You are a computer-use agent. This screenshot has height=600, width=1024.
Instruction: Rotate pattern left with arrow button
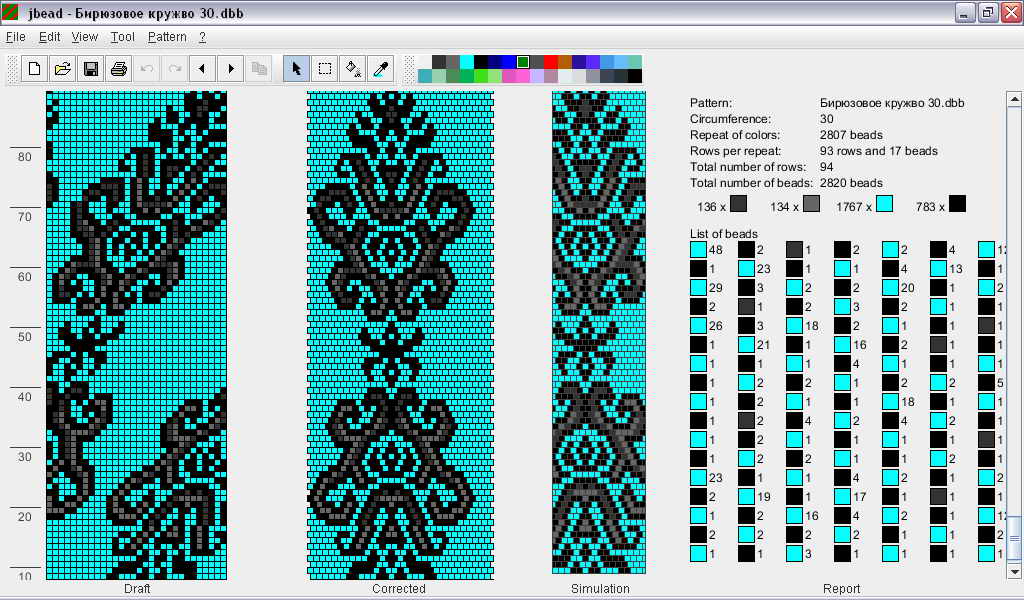(x=203, y=69)
